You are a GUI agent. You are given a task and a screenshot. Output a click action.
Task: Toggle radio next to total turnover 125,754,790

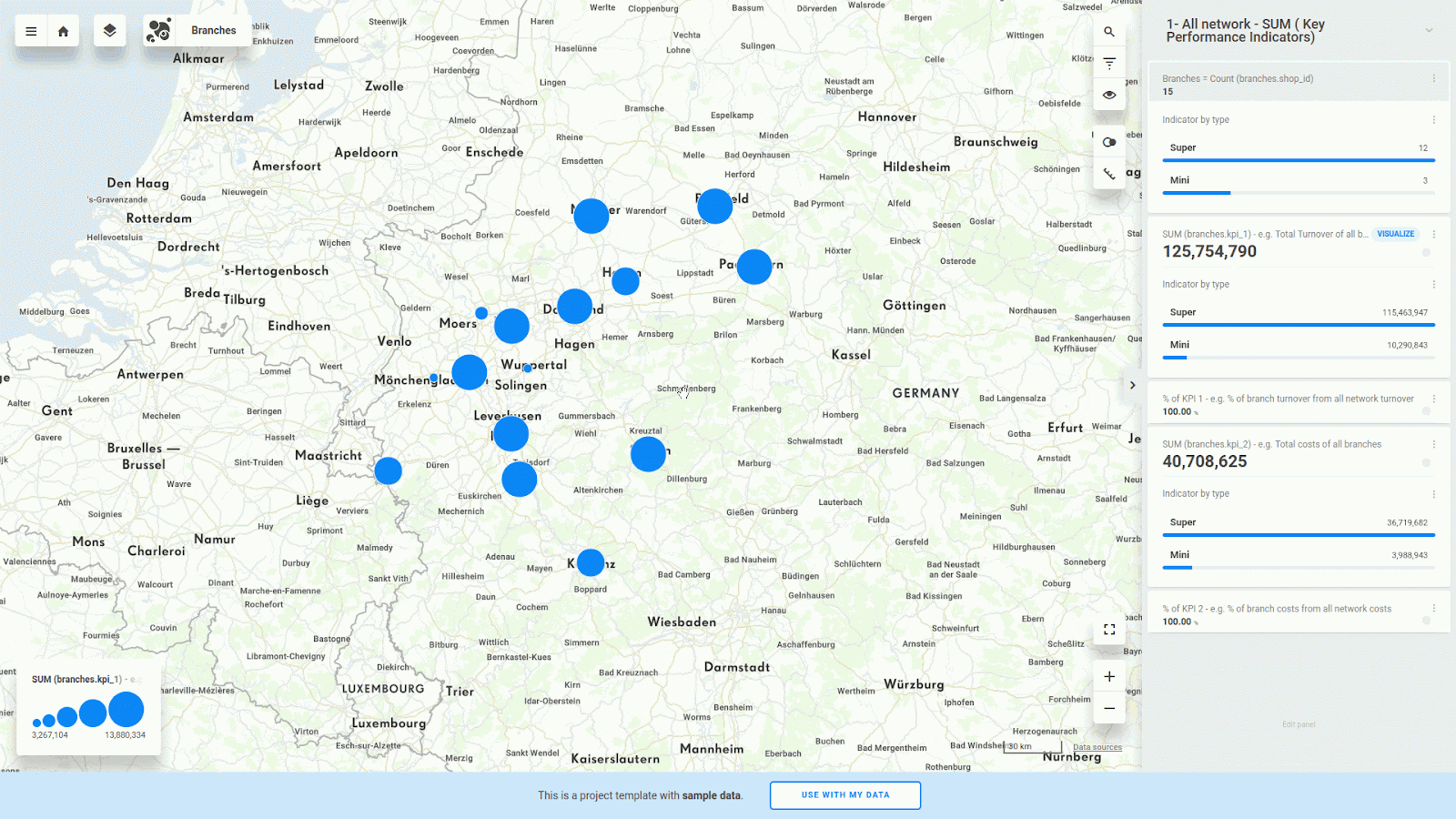[x=1426, y=253]
